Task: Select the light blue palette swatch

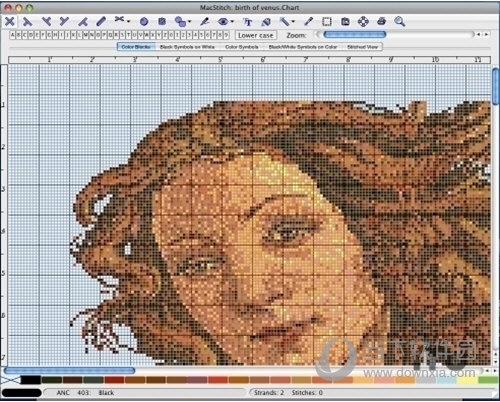Action: coord(447,380)
